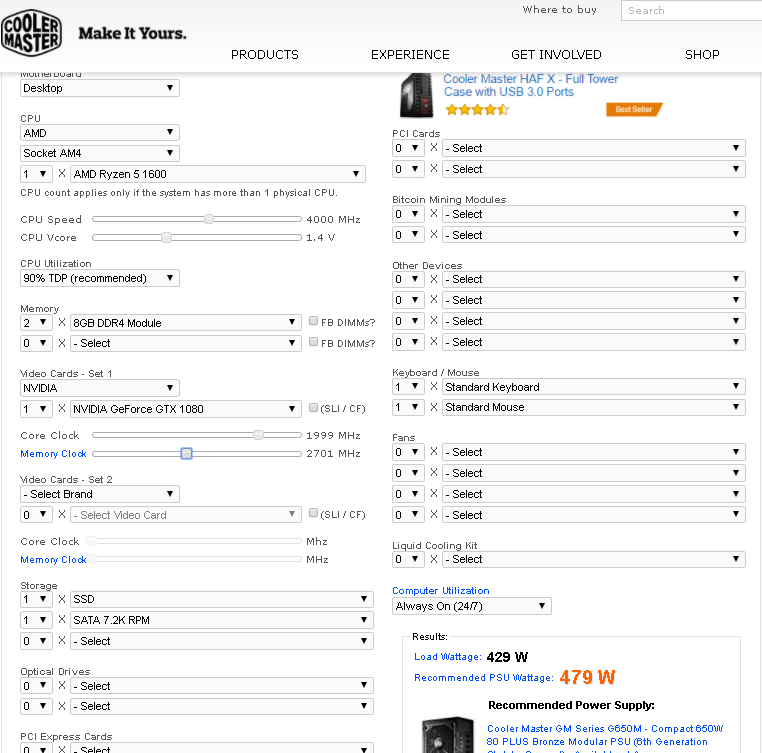The image size is (762, 753).
Task: Open the CPU Utilization dropdown
Action: [100, 278]
